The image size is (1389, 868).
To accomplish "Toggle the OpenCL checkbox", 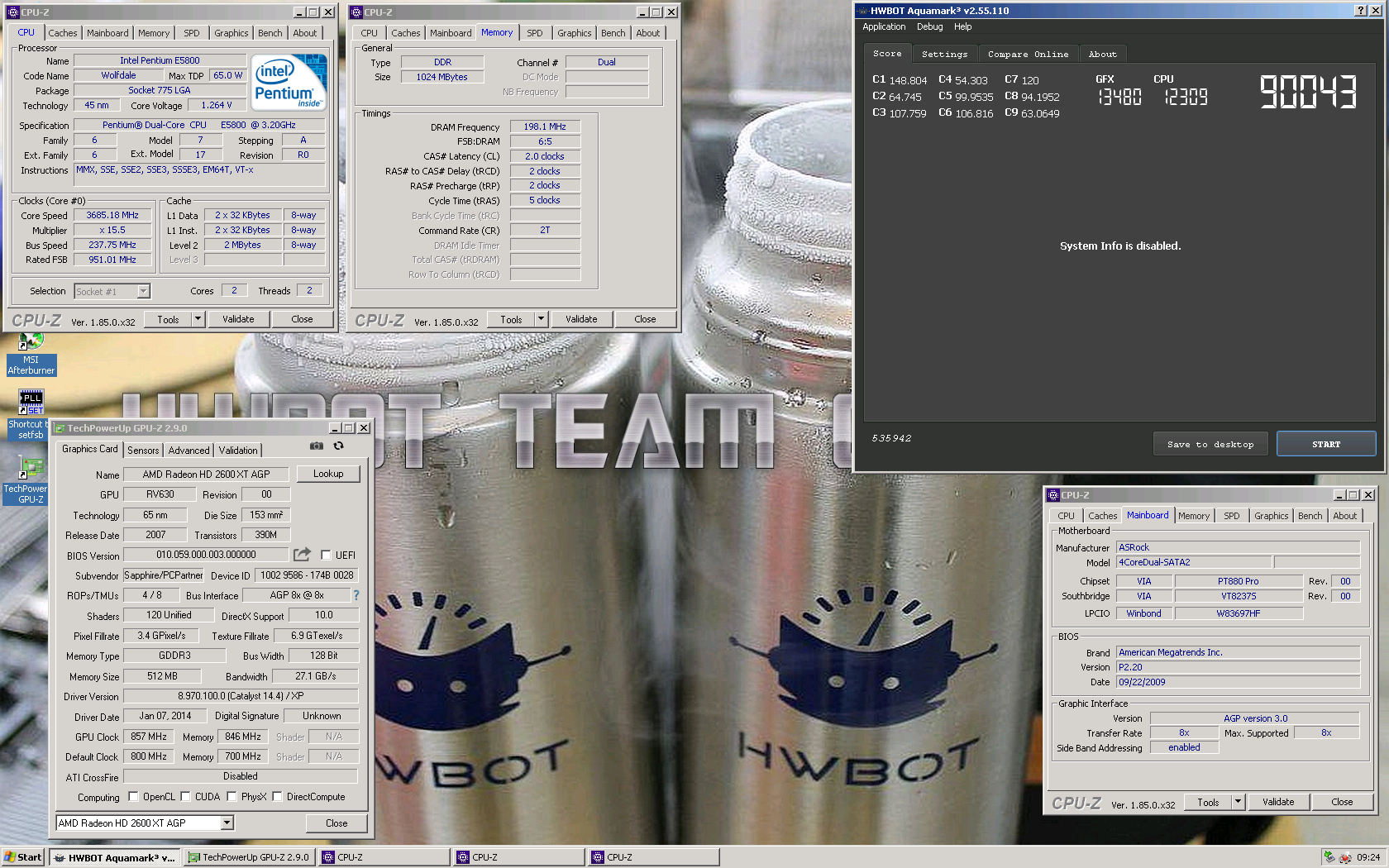I will pos(133,797).
